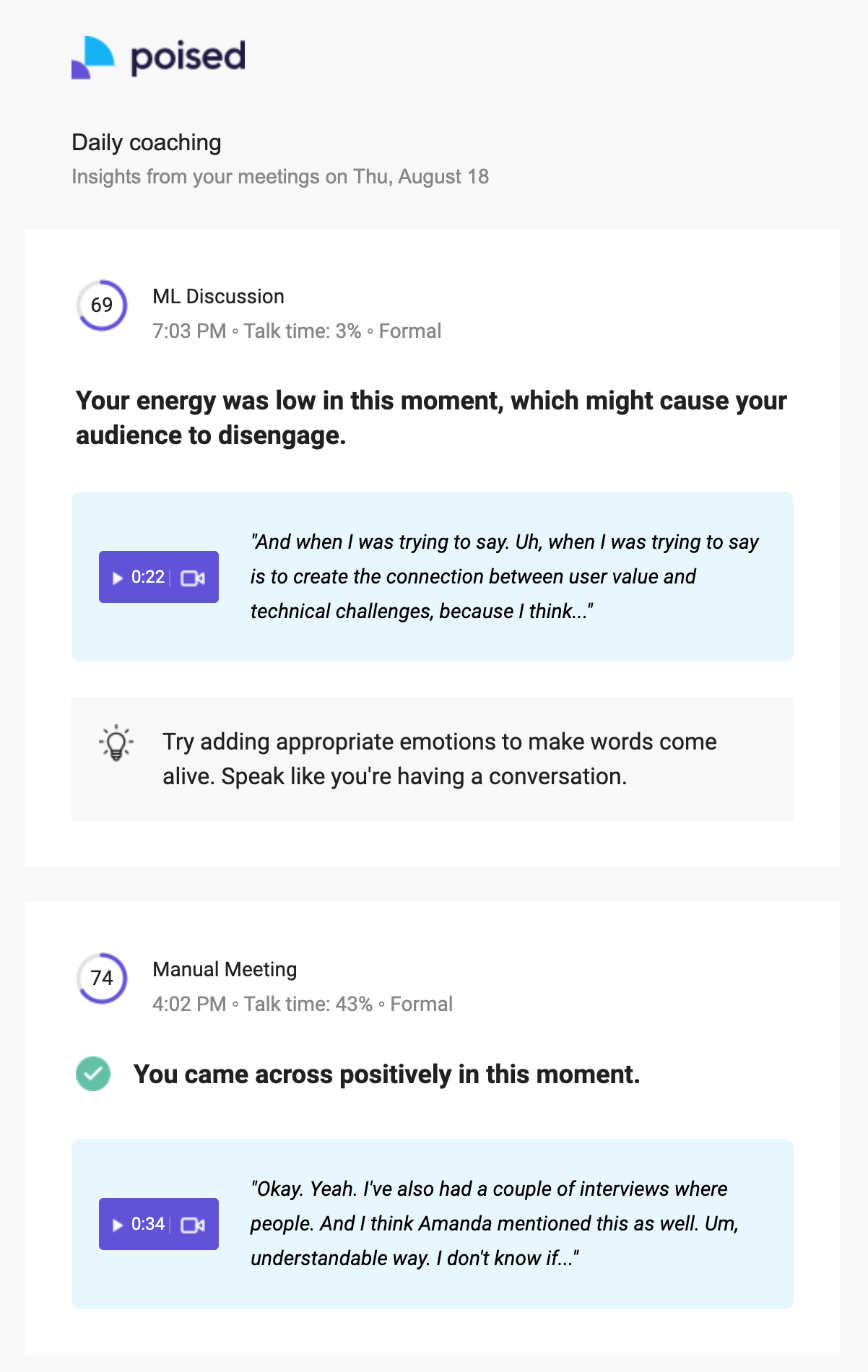Click the Poised logo icon
Viewport: 868px width, 1372px height.
point(93,58)
